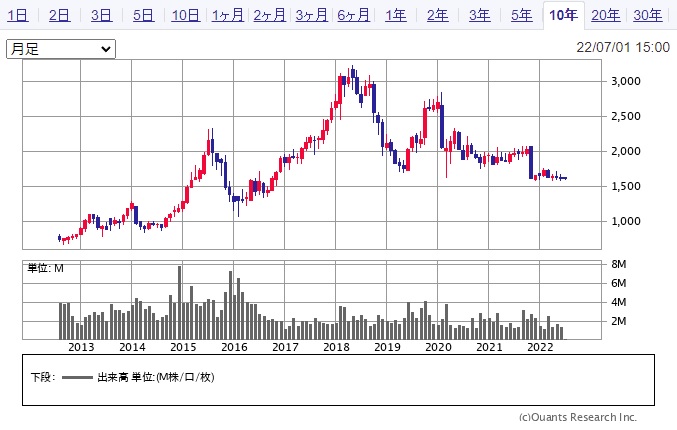Click the 2019 year axis label
The width and height of the screenshot is (677, 430).
387,347
